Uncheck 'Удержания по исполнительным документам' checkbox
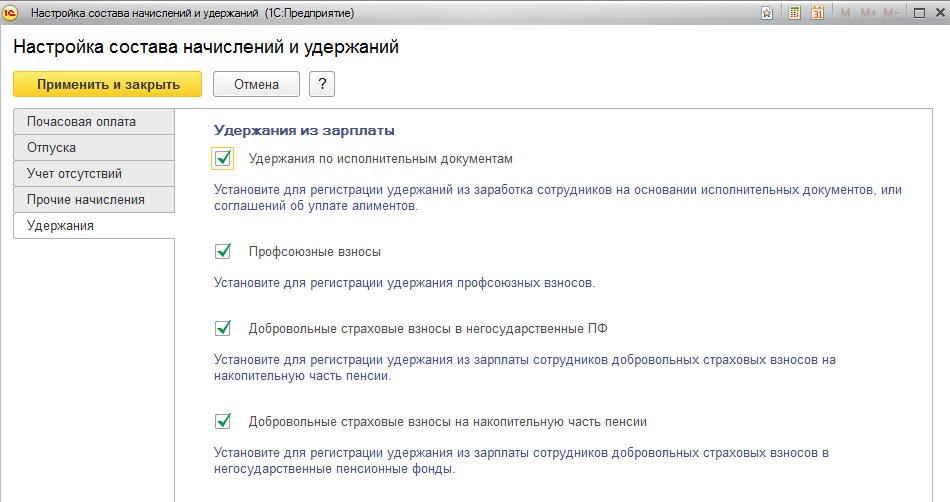Screen dimensions: 950x502 (223, 158)
